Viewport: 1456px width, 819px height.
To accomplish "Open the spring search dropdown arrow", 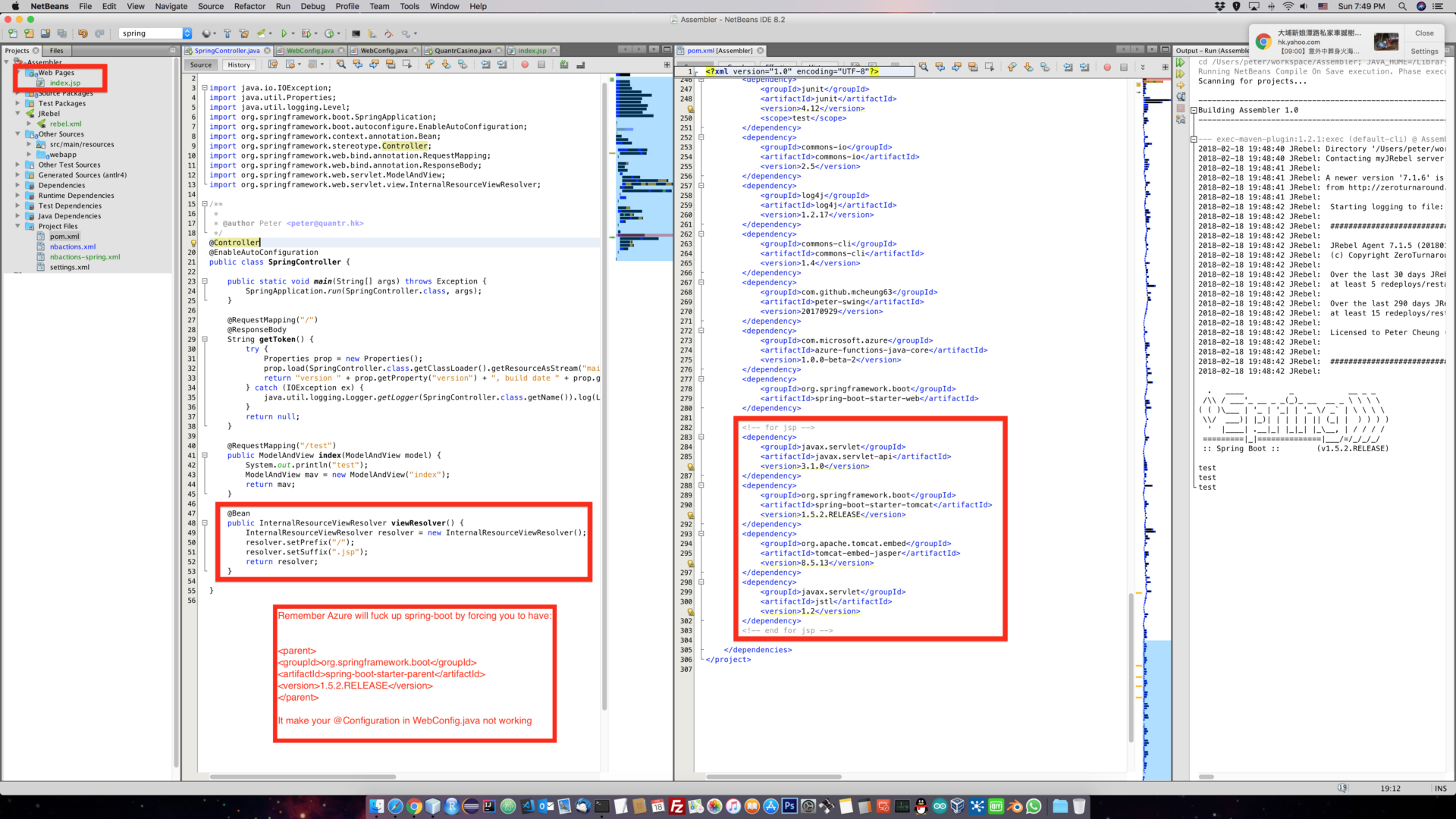I will (x=187, y=33).
